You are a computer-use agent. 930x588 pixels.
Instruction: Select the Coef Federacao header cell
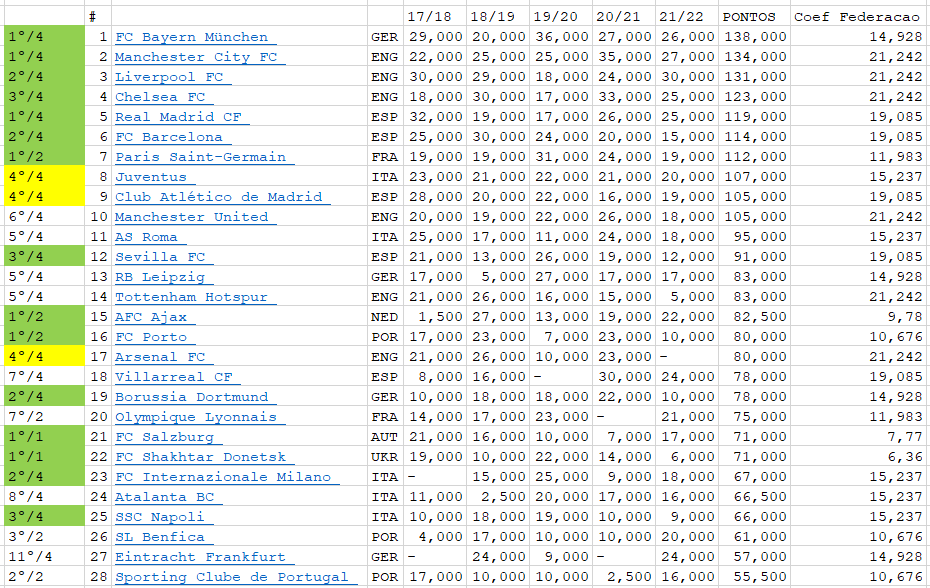coord(859,16)
